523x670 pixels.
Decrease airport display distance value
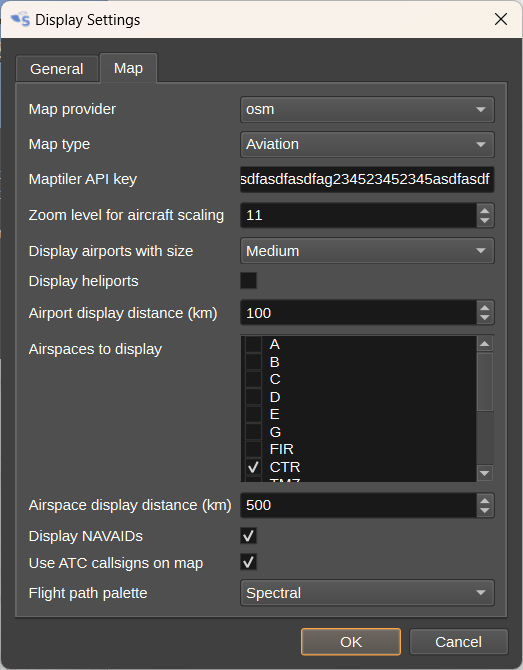485,318
